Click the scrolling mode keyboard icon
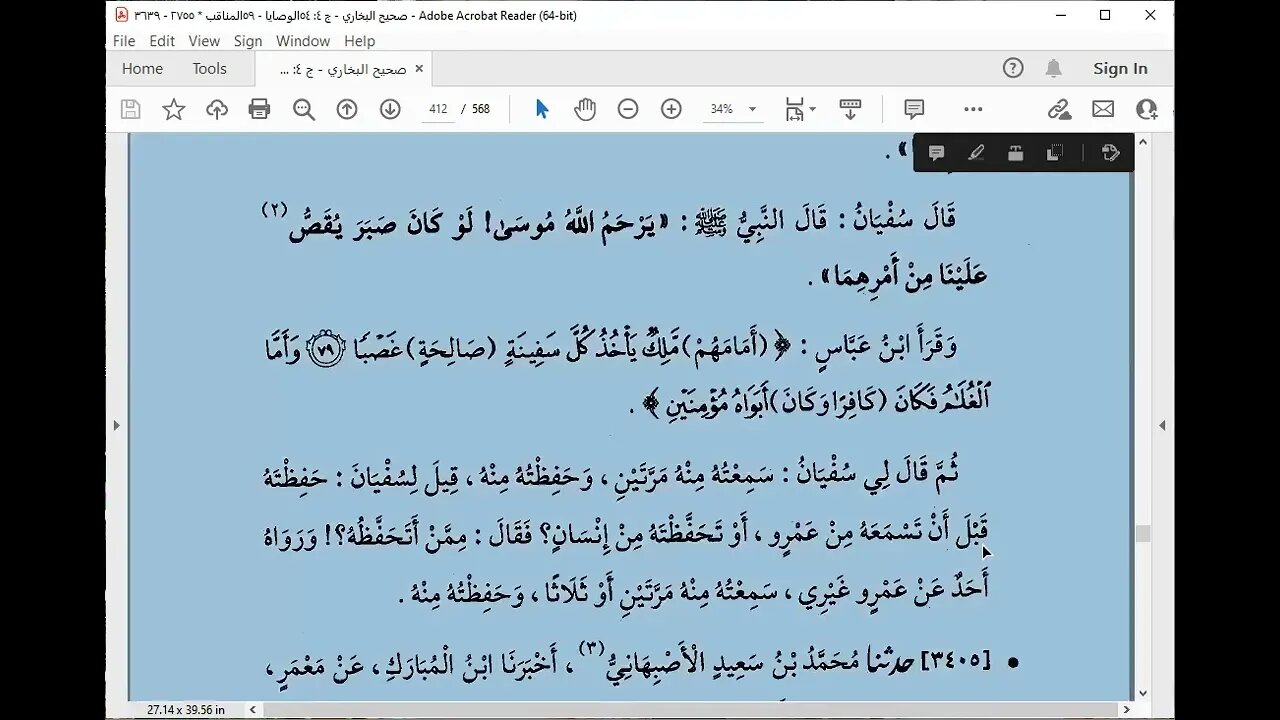 point(850,109)
